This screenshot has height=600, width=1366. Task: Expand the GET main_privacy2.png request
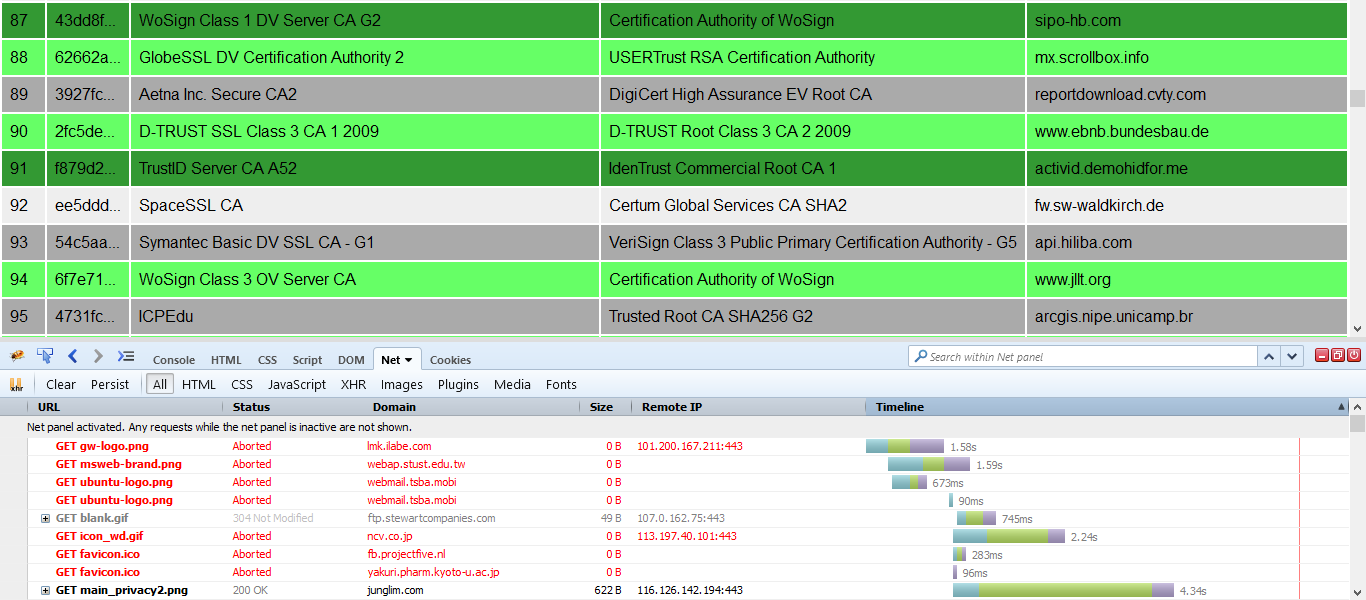coord(45,590)
